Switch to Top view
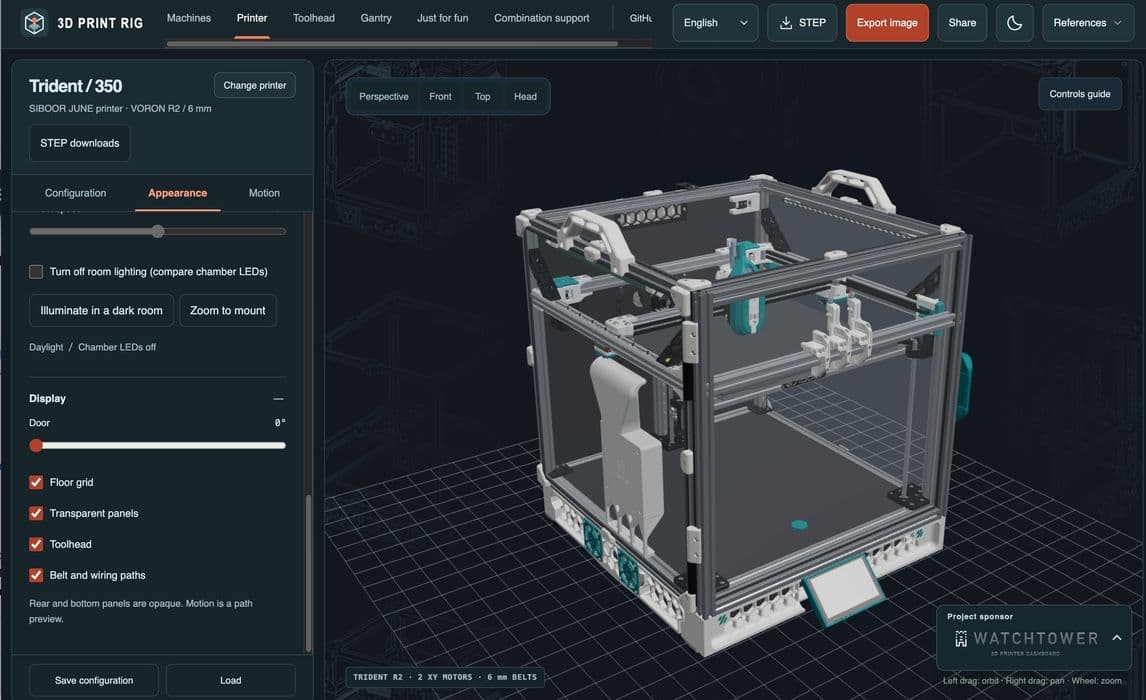 point(482,96)
